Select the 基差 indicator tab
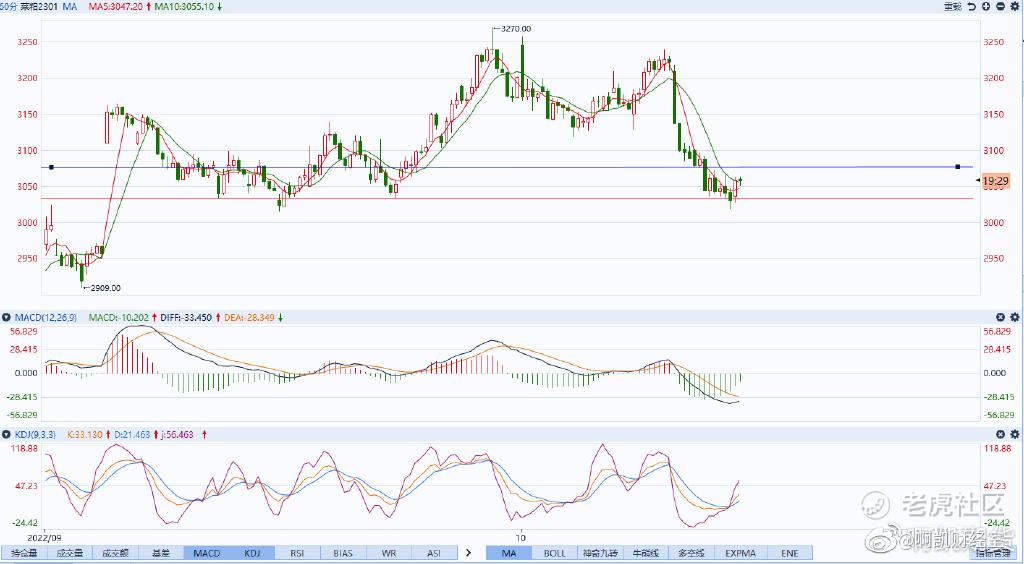Screen dimensions: 1024x564 (161, 553)
